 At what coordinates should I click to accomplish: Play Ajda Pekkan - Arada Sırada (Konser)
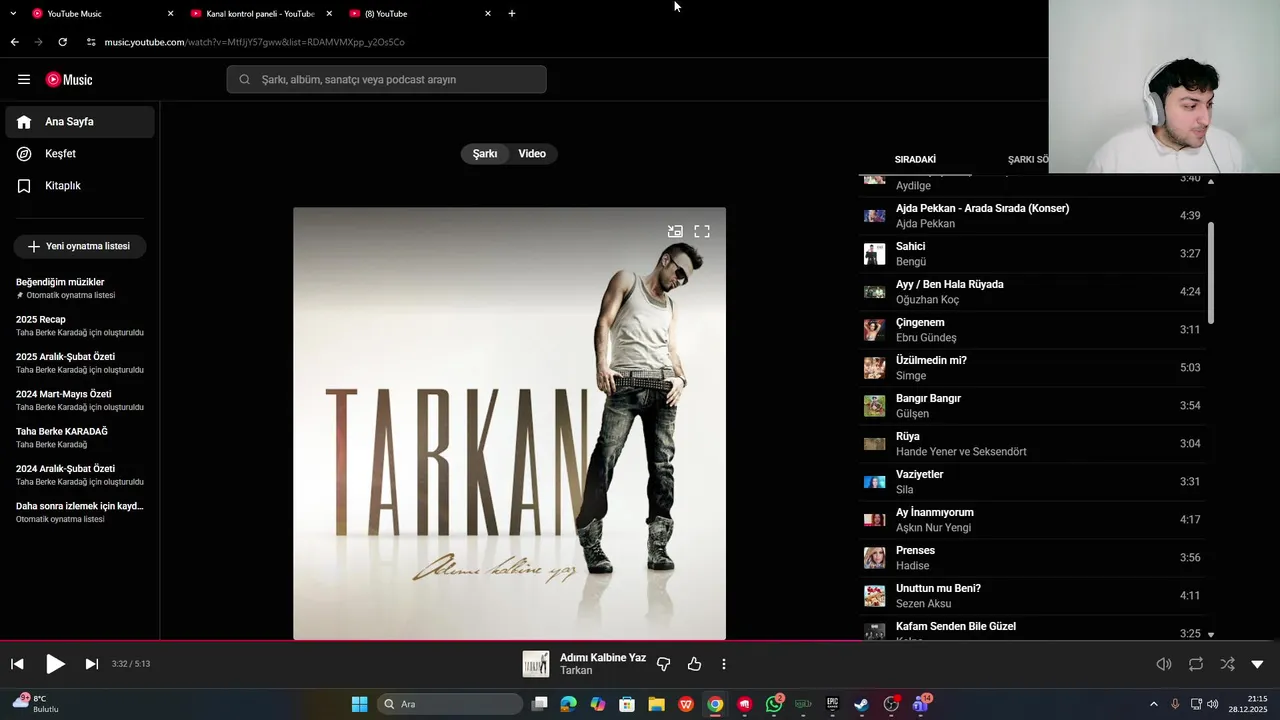(x=1032, y=216)
